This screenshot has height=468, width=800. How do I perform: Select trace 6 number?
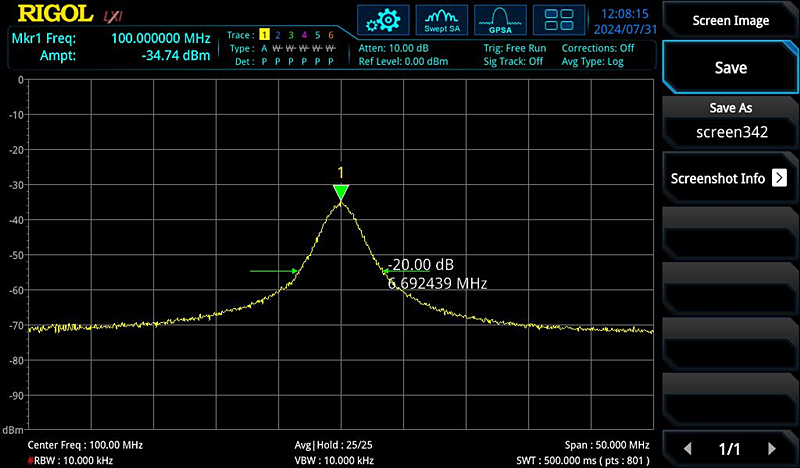(331, 35)
